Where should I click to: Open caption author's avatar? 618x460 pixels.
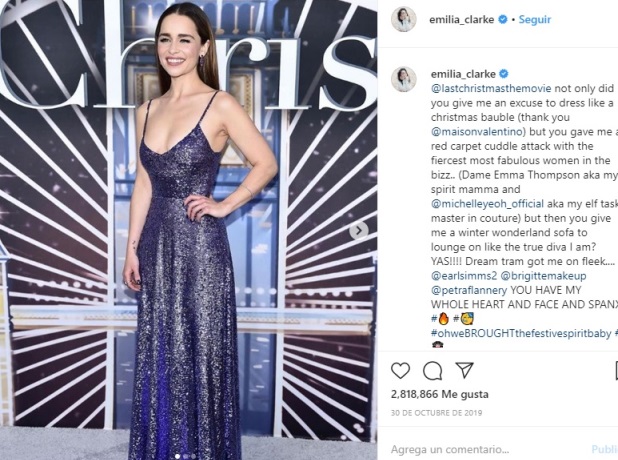point(404,79)
